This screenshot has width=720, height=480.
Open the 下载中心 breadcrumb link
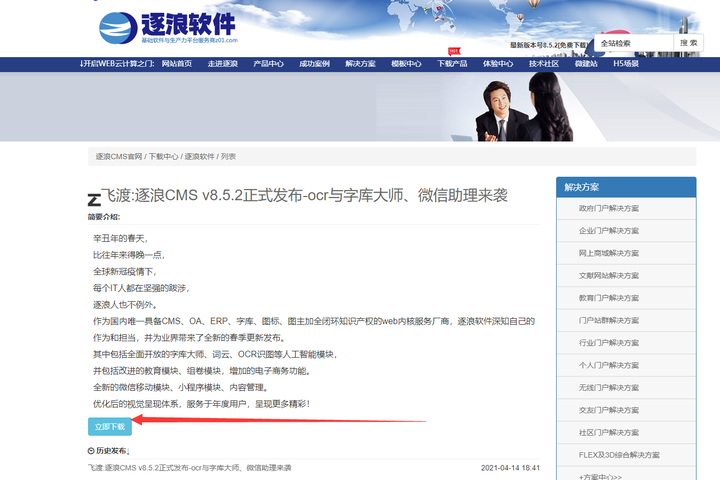point(163,157)
